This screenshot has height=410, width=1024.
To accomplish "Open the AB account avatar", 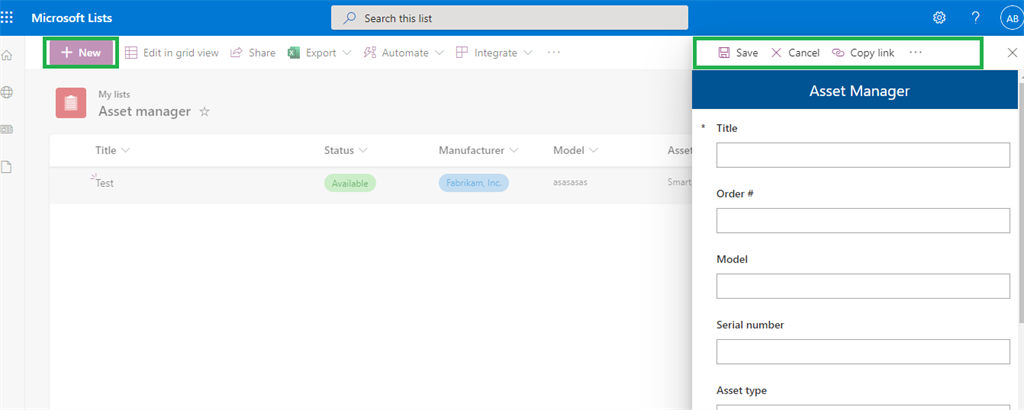I will click(1011, 18).
